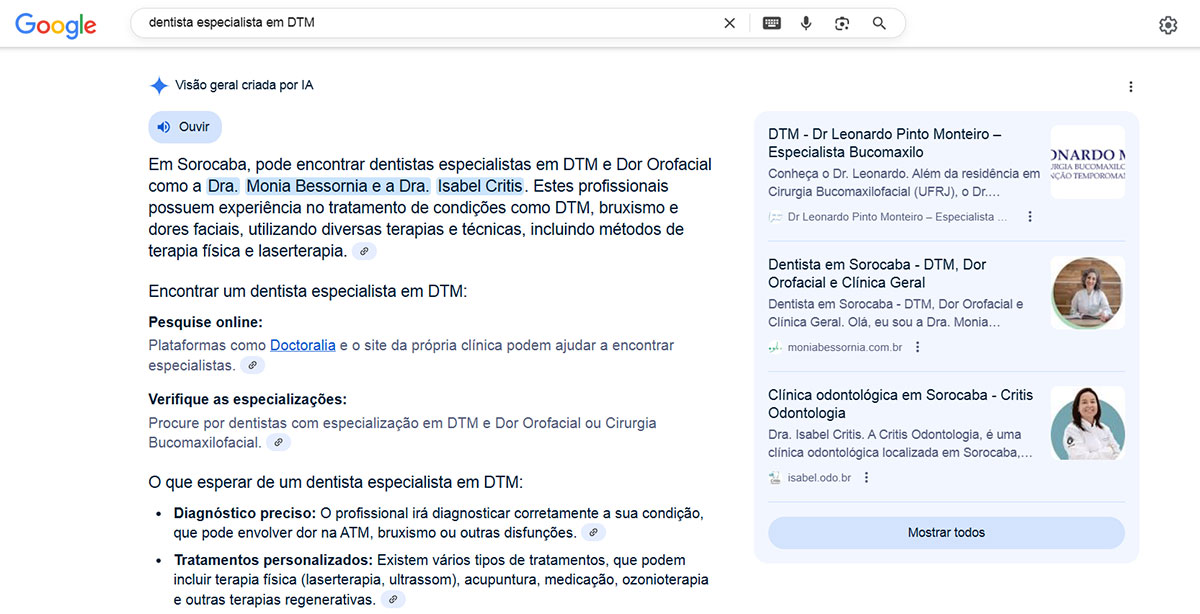Open AI overview three-dot options menu

point(1131,87)
